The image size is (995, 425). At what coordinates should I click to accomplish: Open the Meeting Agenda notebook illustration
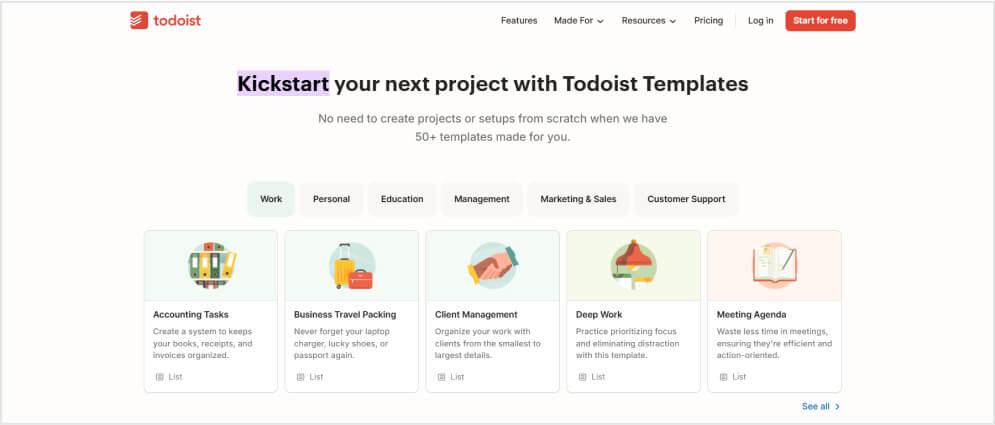tap(775, 265)
